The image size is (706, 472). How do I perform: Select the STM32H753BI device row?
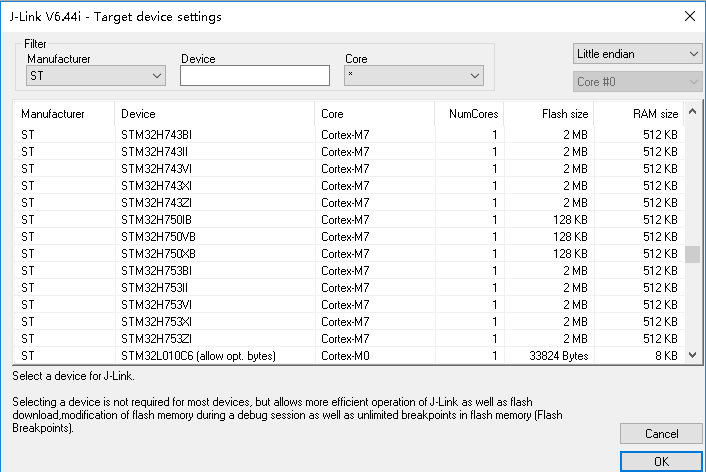349,271
